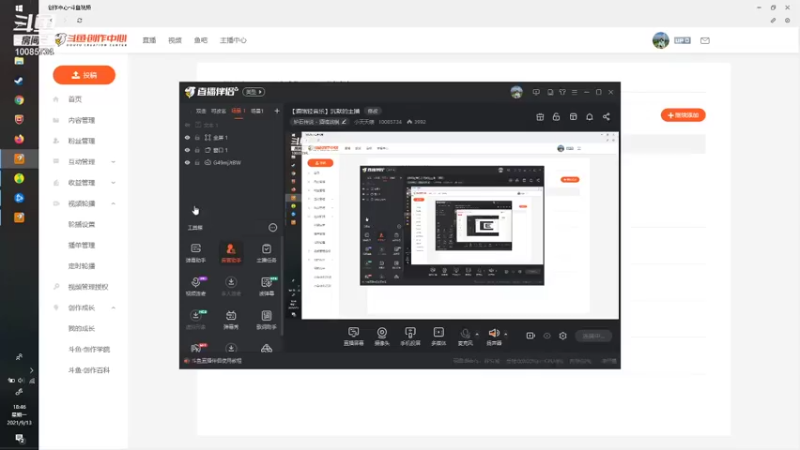This screenshot has height=450, width=800.
Task: Expand the 互动管理 sidebar section
Action: [x=113, y=162]
